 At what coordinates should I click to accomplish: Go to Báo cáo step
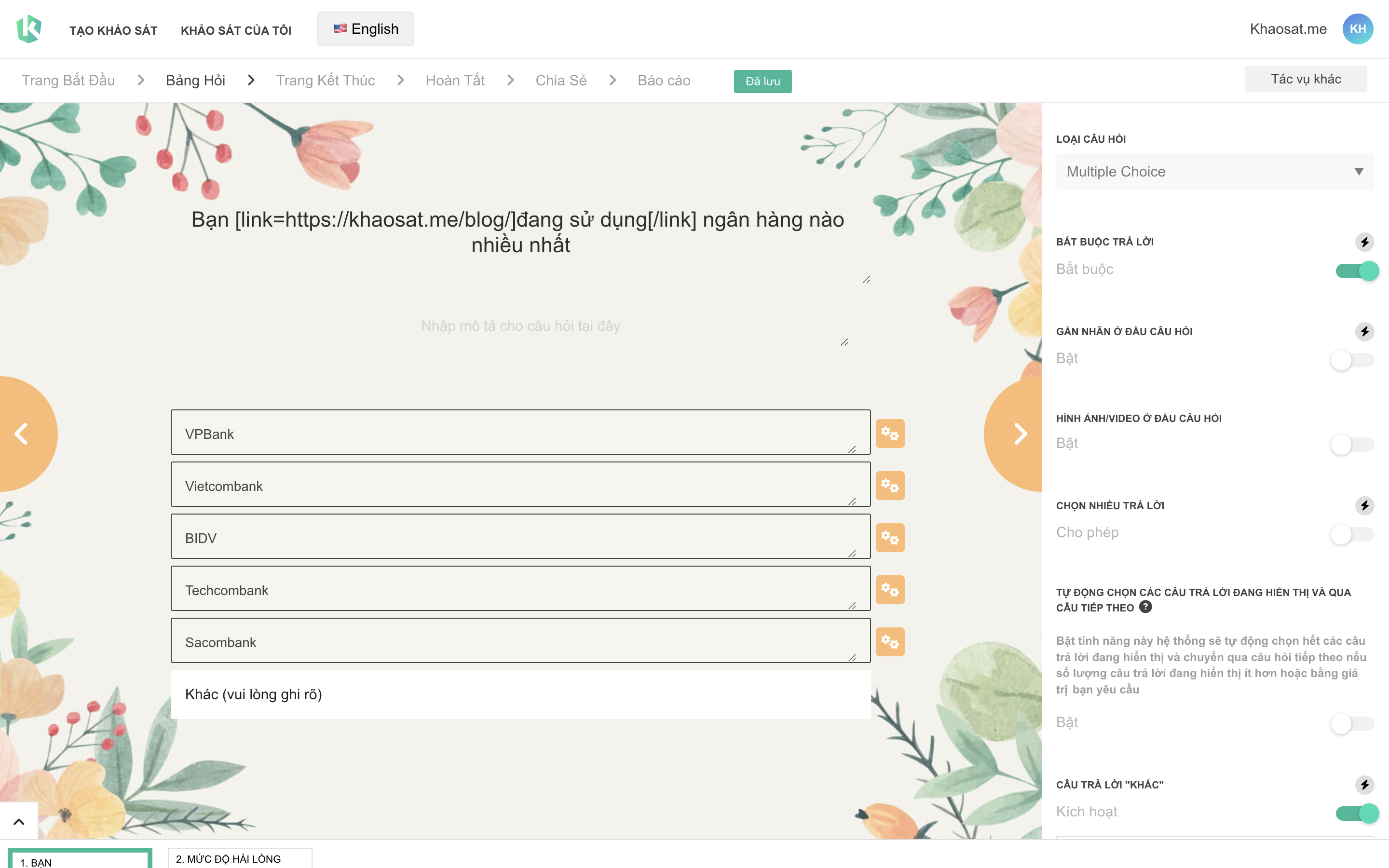coord(664,81)
